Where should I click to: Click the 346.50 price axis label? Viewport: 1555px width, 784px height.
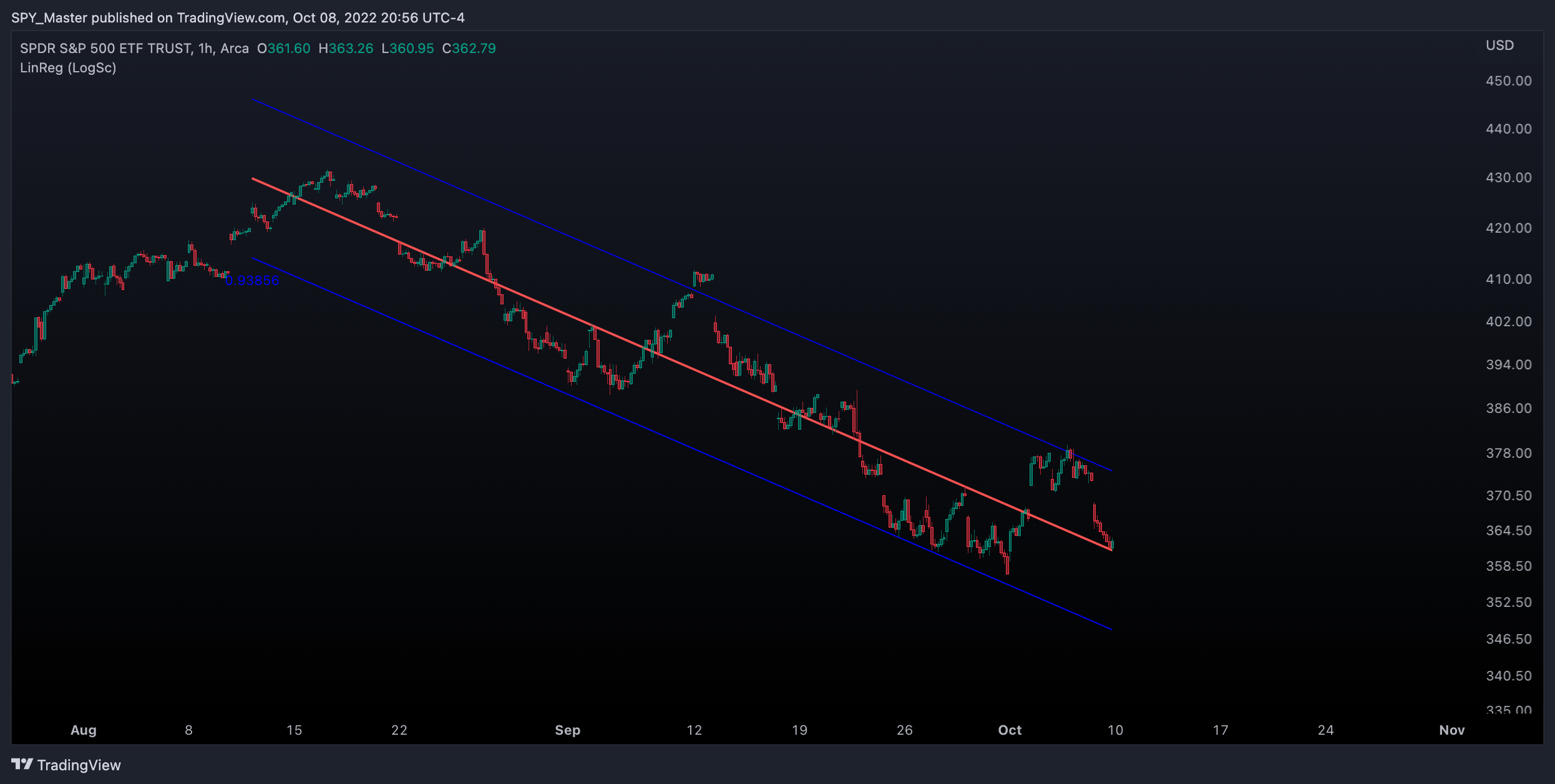pos(1509,639)
